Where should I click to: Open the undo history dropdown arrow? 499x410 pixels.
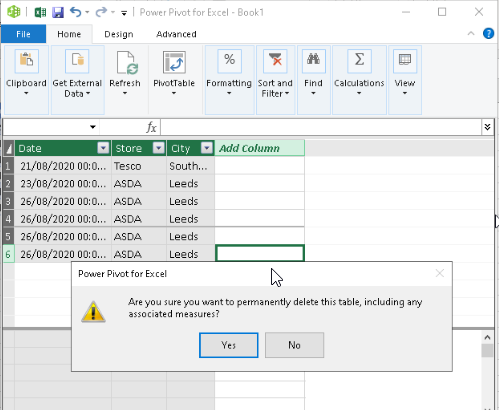pos(87,12)
